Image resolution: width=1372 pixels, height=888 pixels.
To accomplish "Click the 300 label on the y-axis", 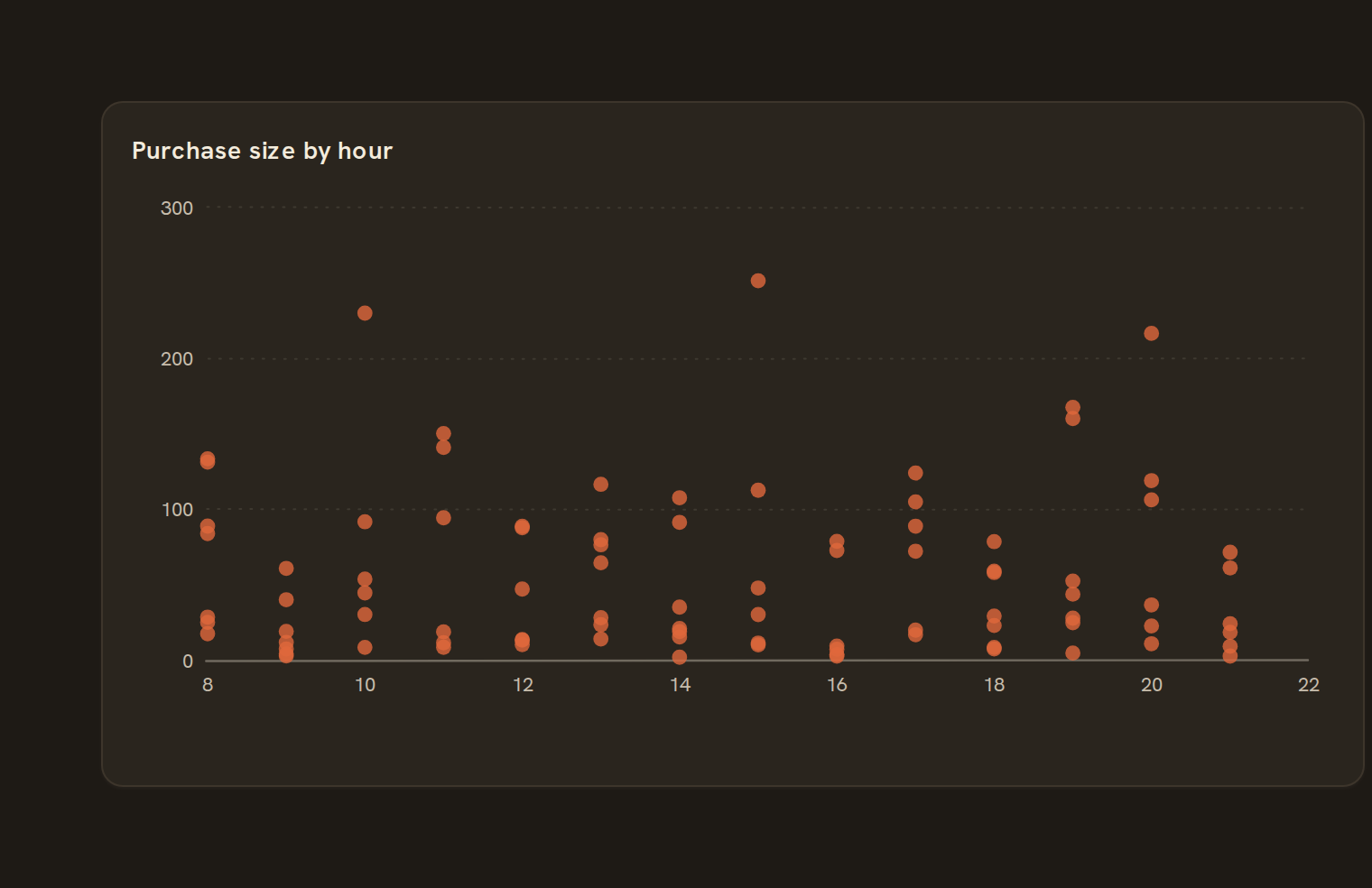I will [177, 208].
